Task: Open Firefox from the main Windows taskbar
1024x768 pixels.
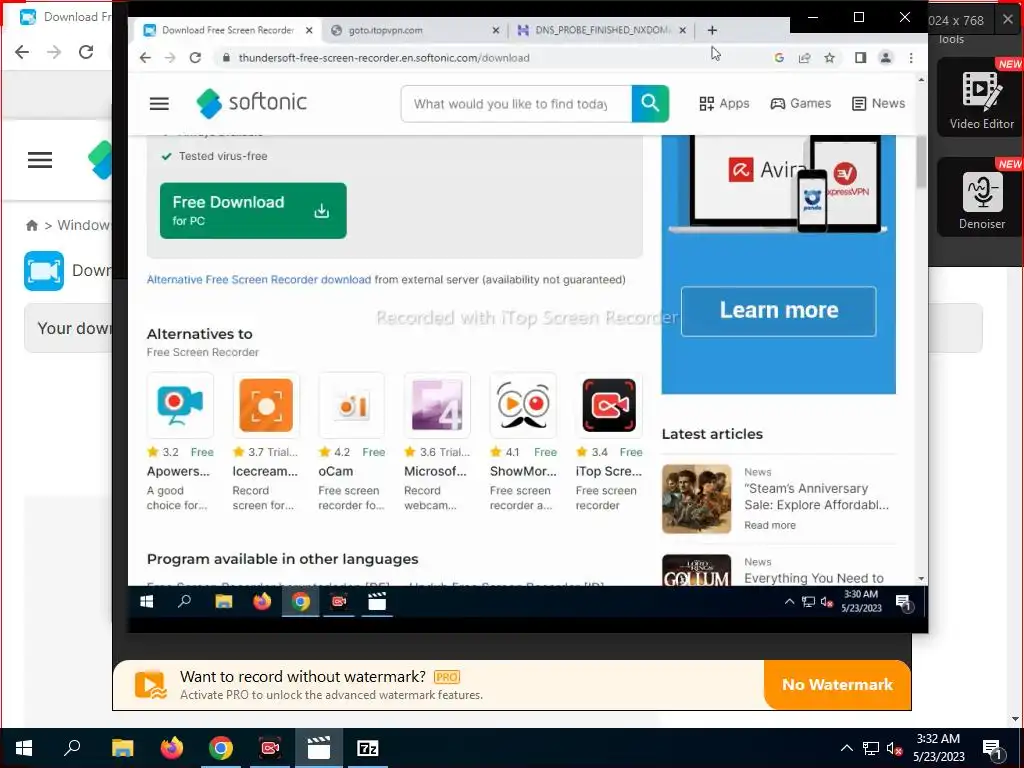Action: point(172,748)
